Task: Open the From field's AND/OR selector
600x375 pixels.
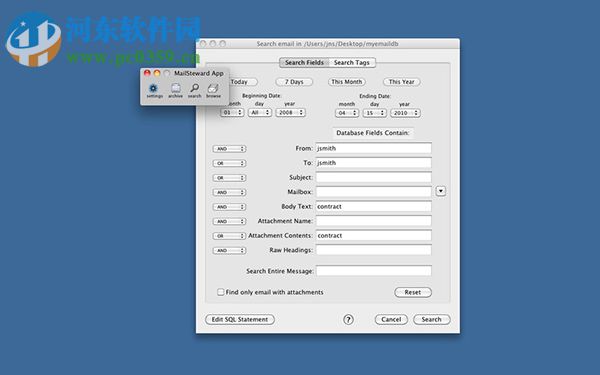Action: (x=229, y=148)
